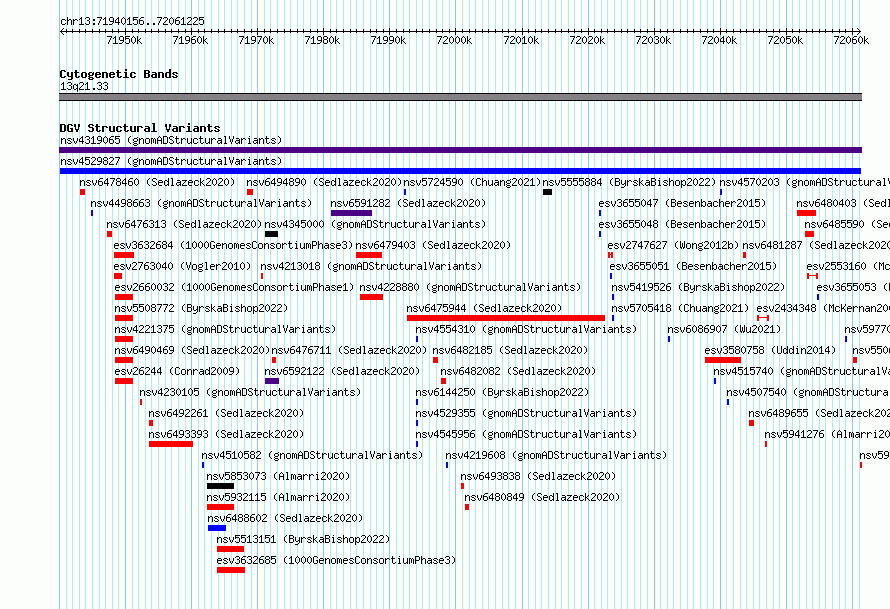The height and width of the screenshot is (609, 890).
Task: Select nsv4213018 (gnomADStructuralVariants) label
Action: (x=371, y=266)
